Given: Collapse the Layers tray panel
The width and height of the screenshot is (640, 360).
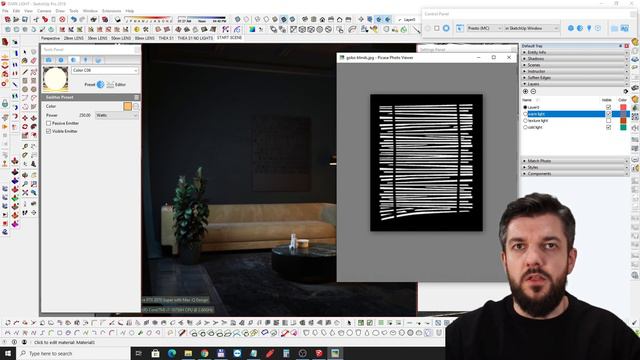Looking at the screenshot, I should pyautogui.click(x=575, y=84).
